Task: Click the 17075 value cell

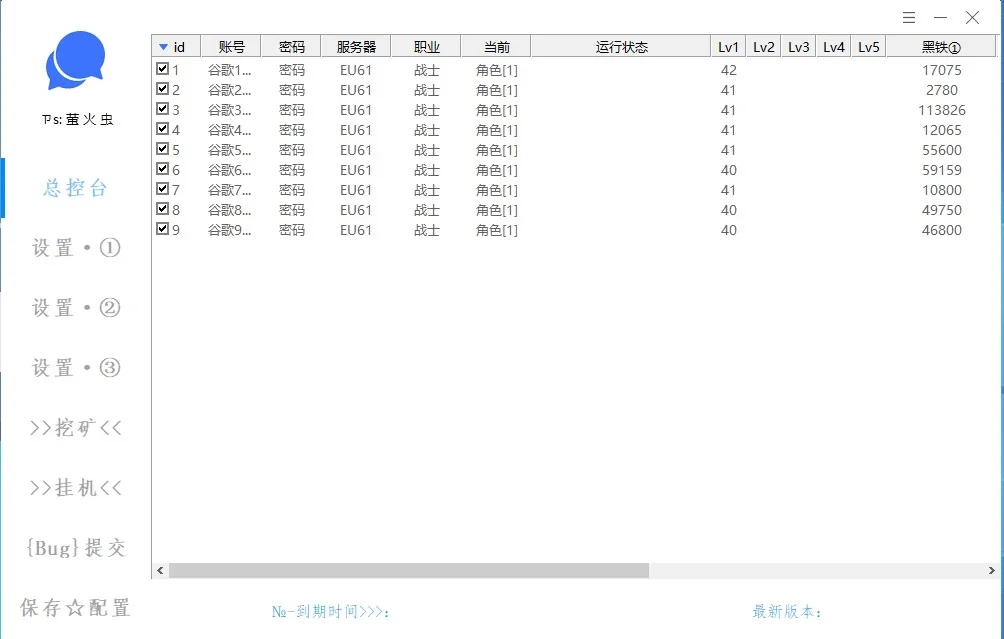Action: (941, 70)
